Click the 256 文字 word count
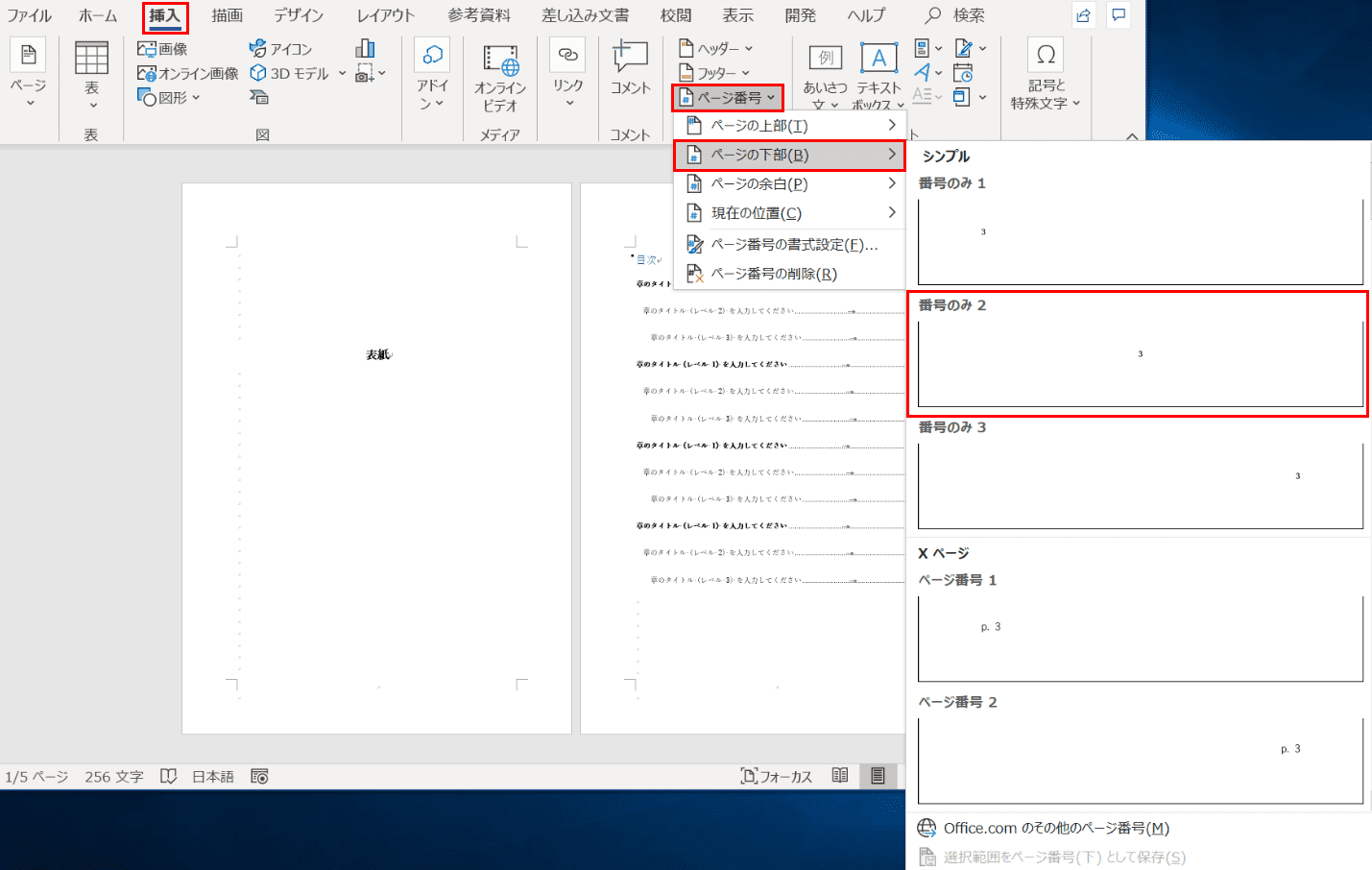This screenshot has width=1372, height=870. tap(113, 777)
